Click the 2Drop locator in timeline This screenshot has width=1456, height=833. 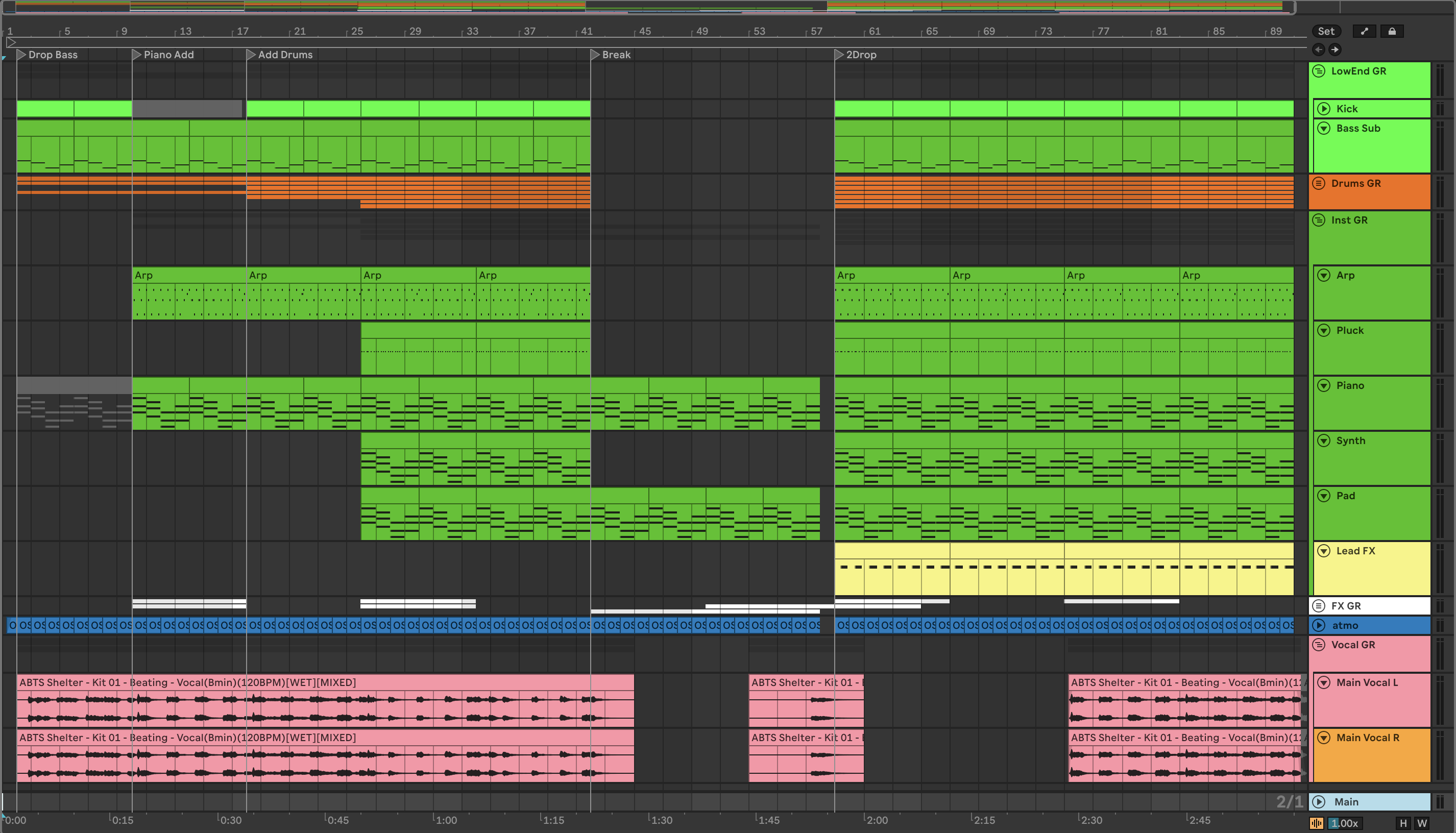pyautogui.click(x=839, y=55)
